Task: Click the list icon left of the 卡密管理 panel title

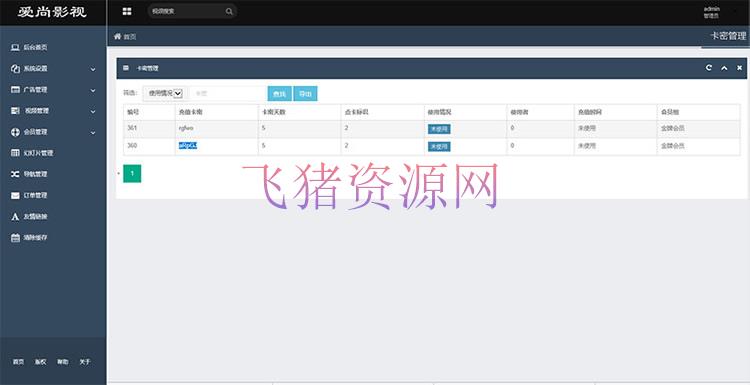Action: (x=126, y=68)
